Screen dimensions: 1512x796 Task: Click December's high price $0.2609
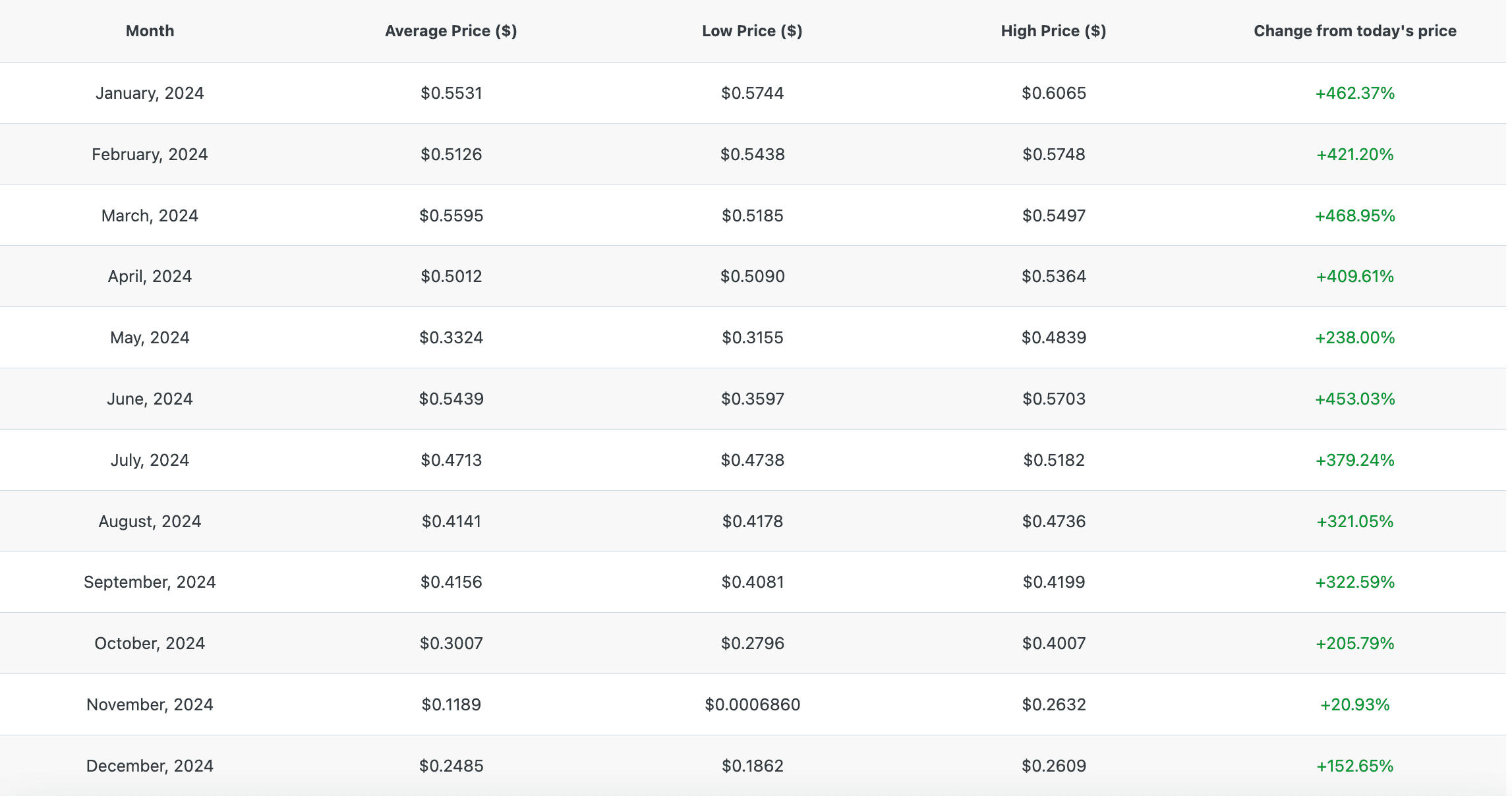click(x=1053, y=766)
